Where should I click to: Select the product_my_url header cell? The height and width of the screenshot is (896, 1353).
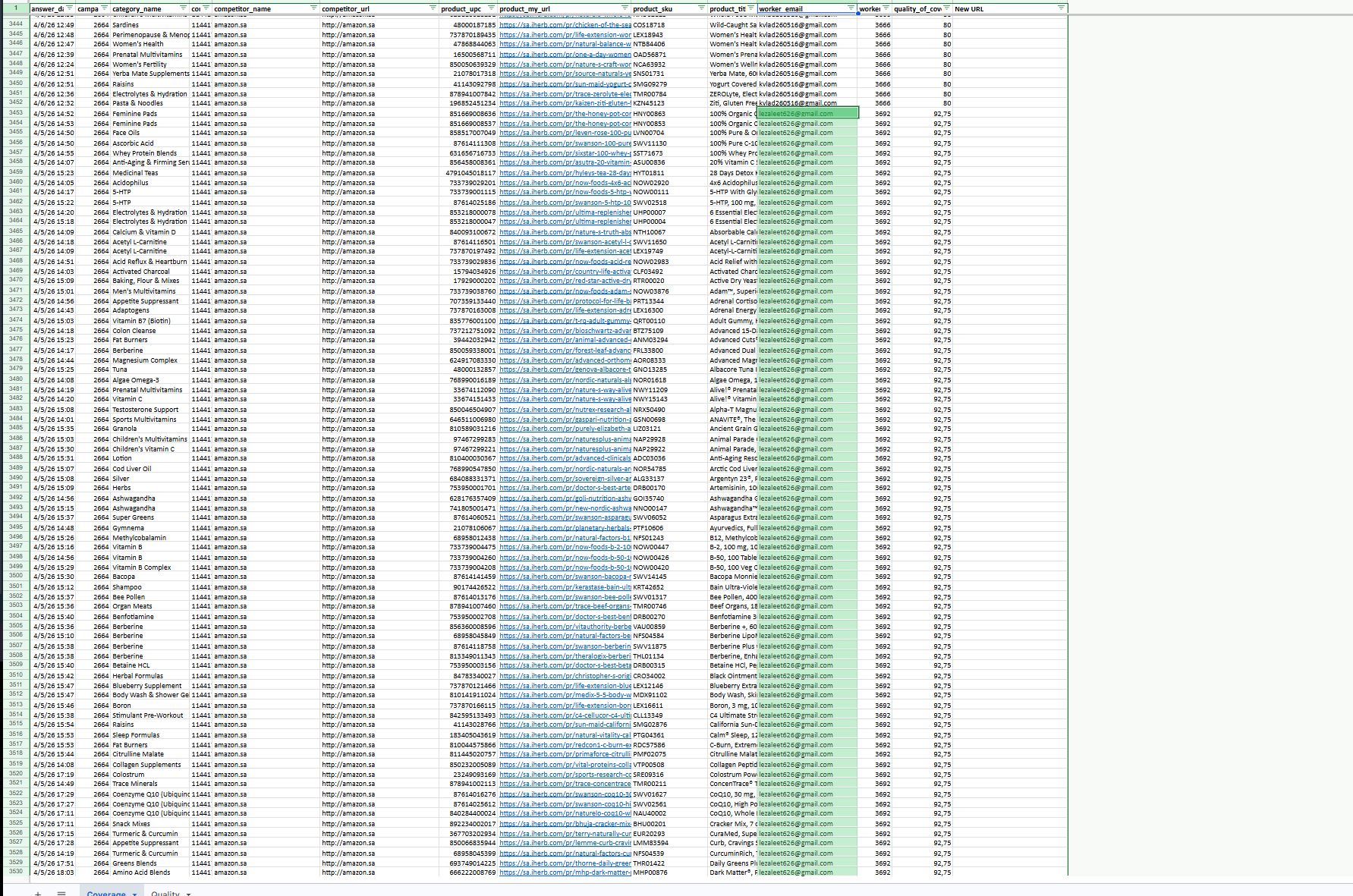(x=565, y=8)
